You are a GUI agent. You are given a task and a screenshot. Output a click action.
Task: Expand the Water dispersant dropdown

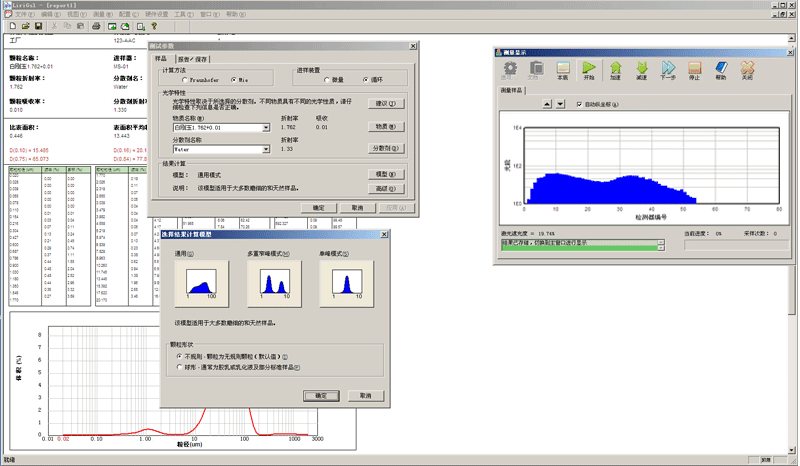click(268, 149)
